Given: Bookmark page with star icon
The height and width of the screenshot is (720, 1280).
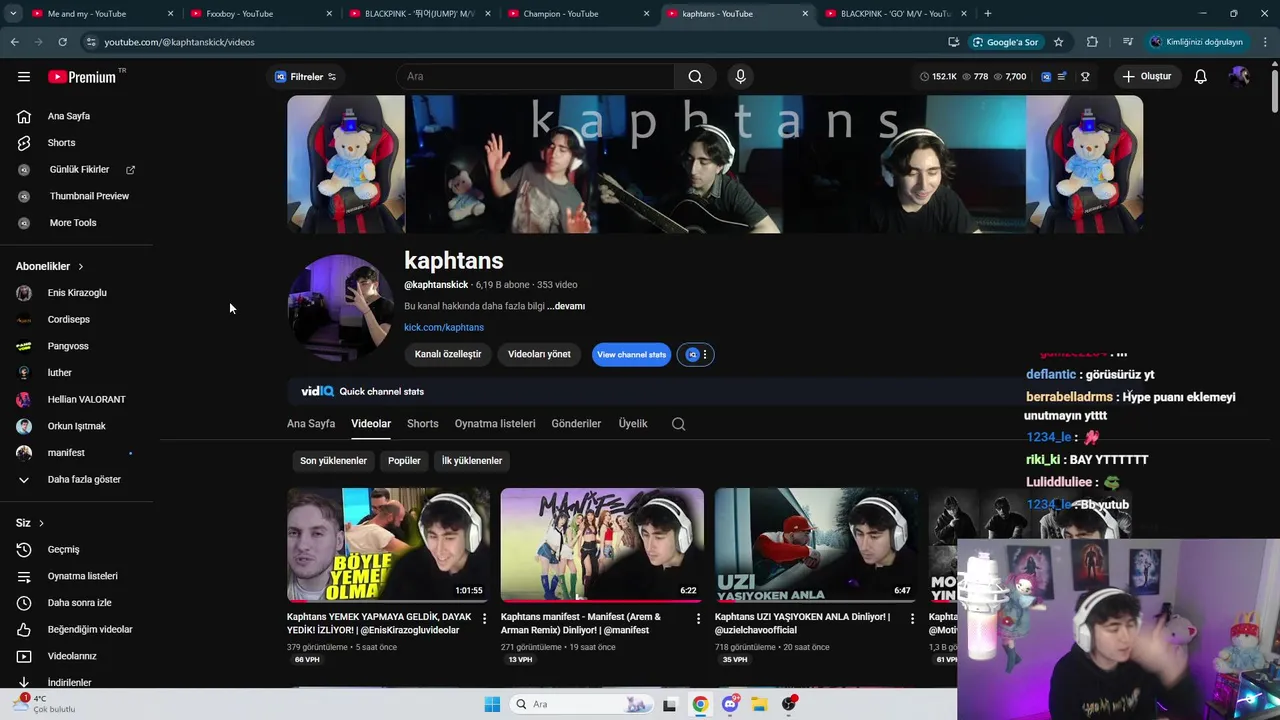Looking at the screenshot, I should coord(1058,42).
